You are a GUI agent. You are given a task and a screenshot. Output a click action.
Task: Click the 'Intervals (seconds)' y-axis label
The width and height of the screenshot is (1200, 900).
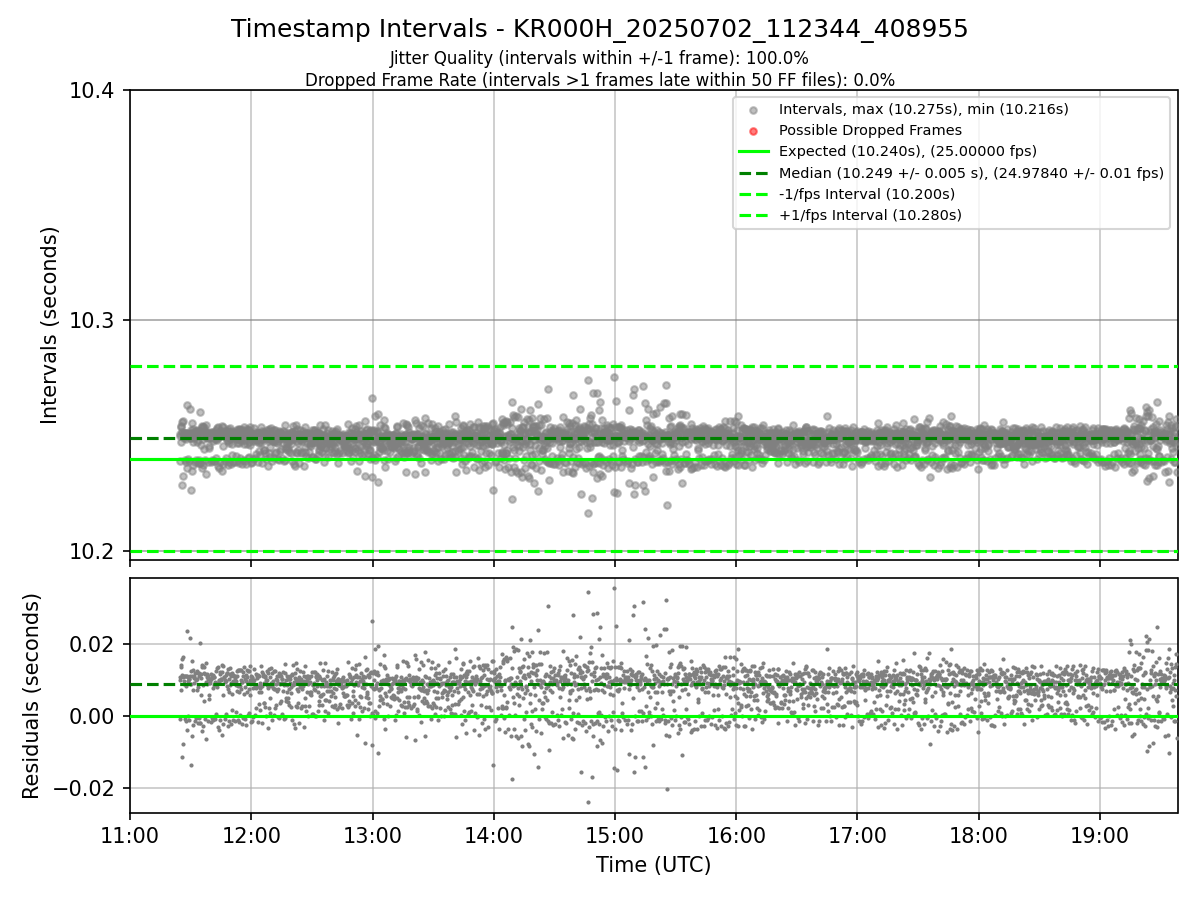click(50, 325)
